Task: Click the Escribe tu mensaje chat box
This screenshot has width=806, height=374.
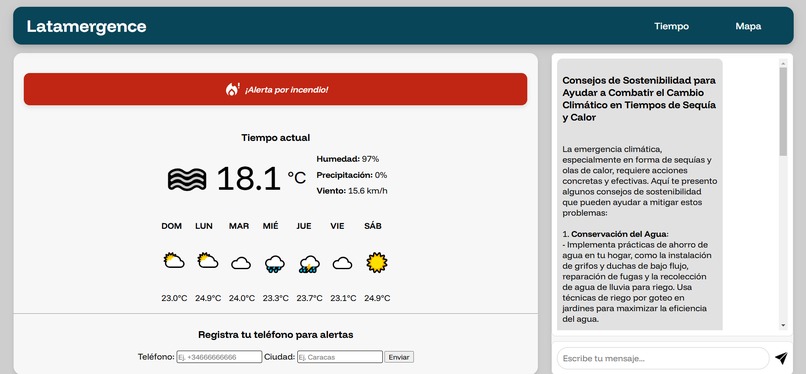Action: [x=663, y=358]
